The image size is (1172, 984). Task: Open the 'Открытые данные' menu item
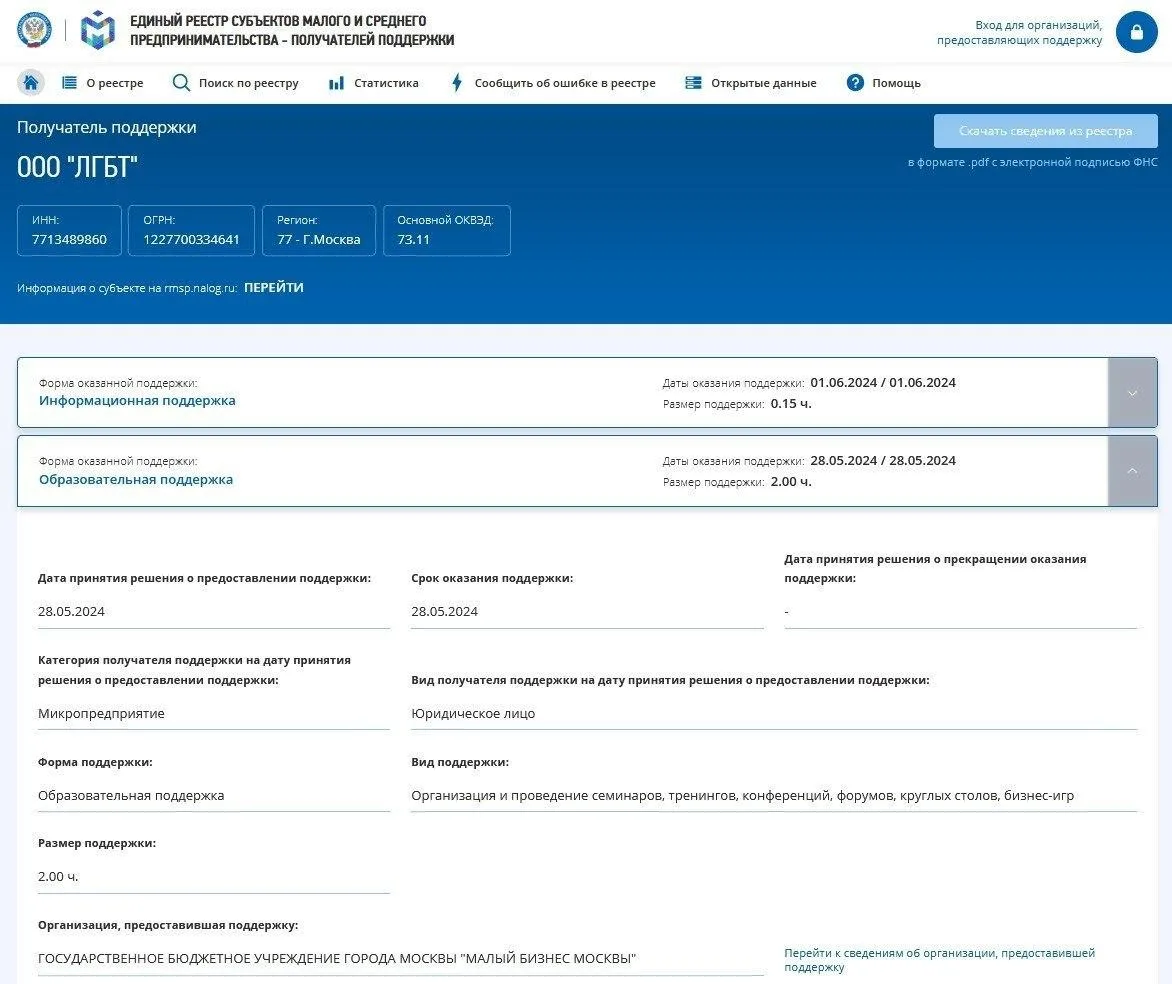pyautogui.click(x=763, y=83)
